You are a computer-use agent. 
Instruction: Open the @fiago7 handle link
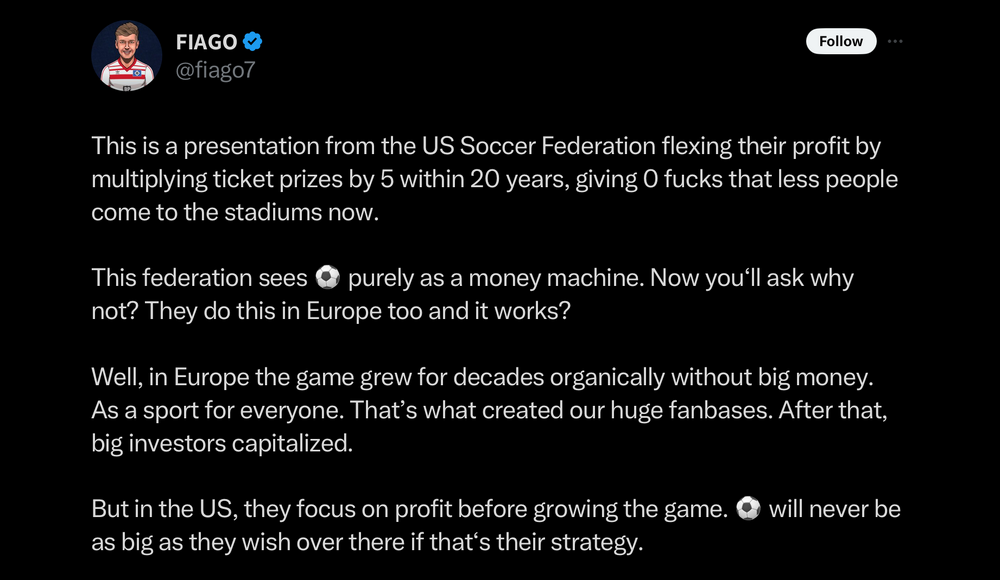(x=216, y=71)
